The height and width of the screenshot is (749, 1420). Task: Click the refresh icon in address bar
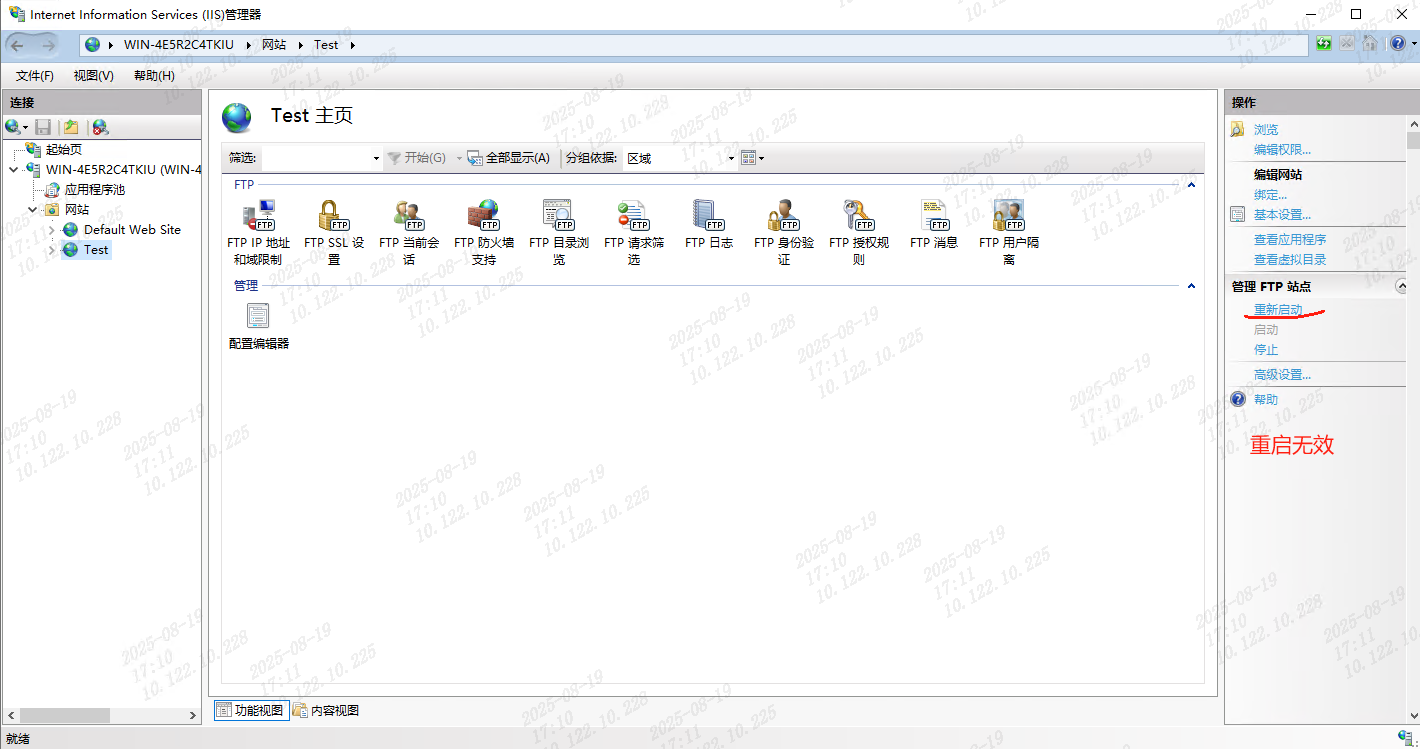coord(1324,44)
